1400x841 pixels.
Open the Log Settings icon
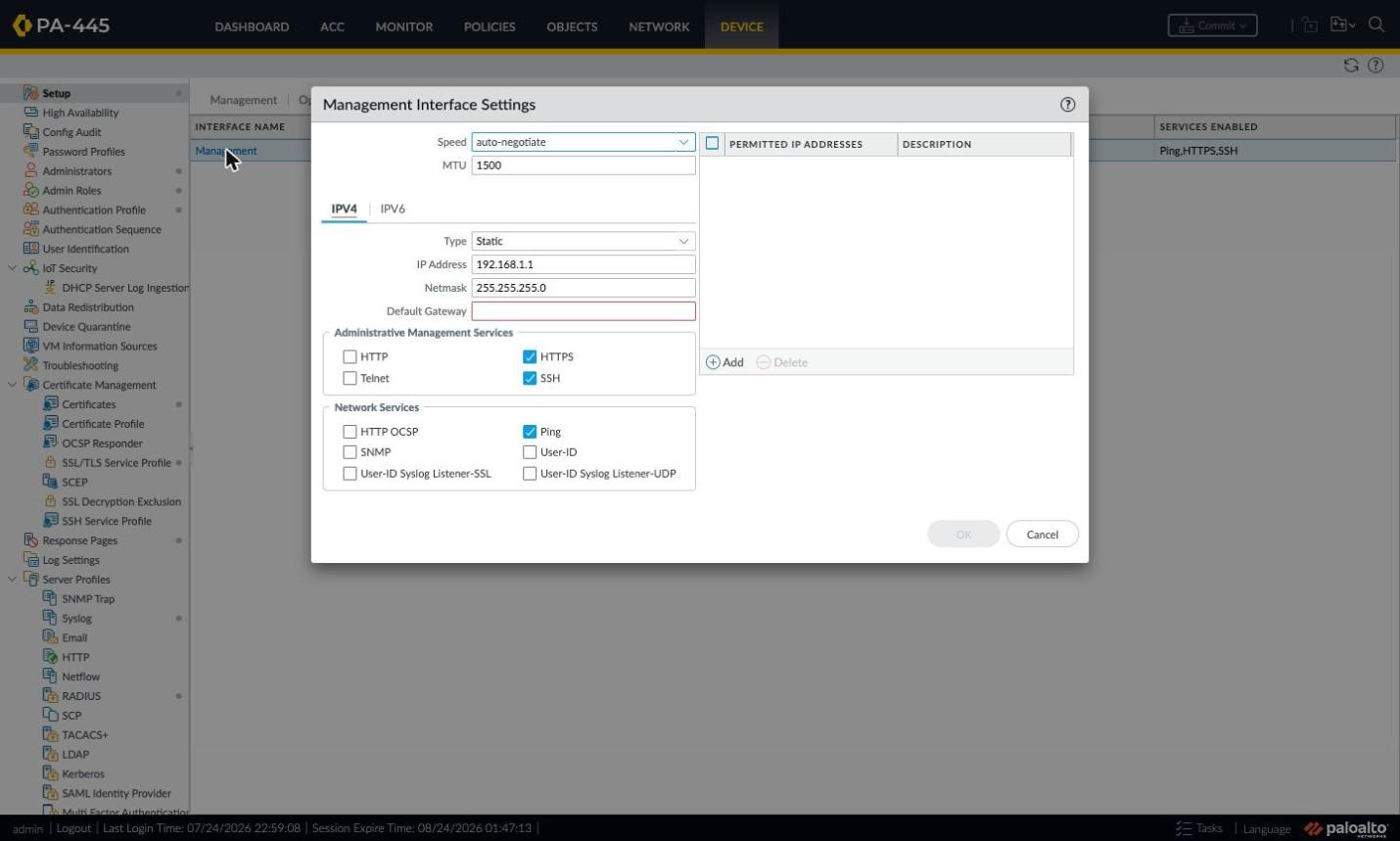(x=30, y=560)
